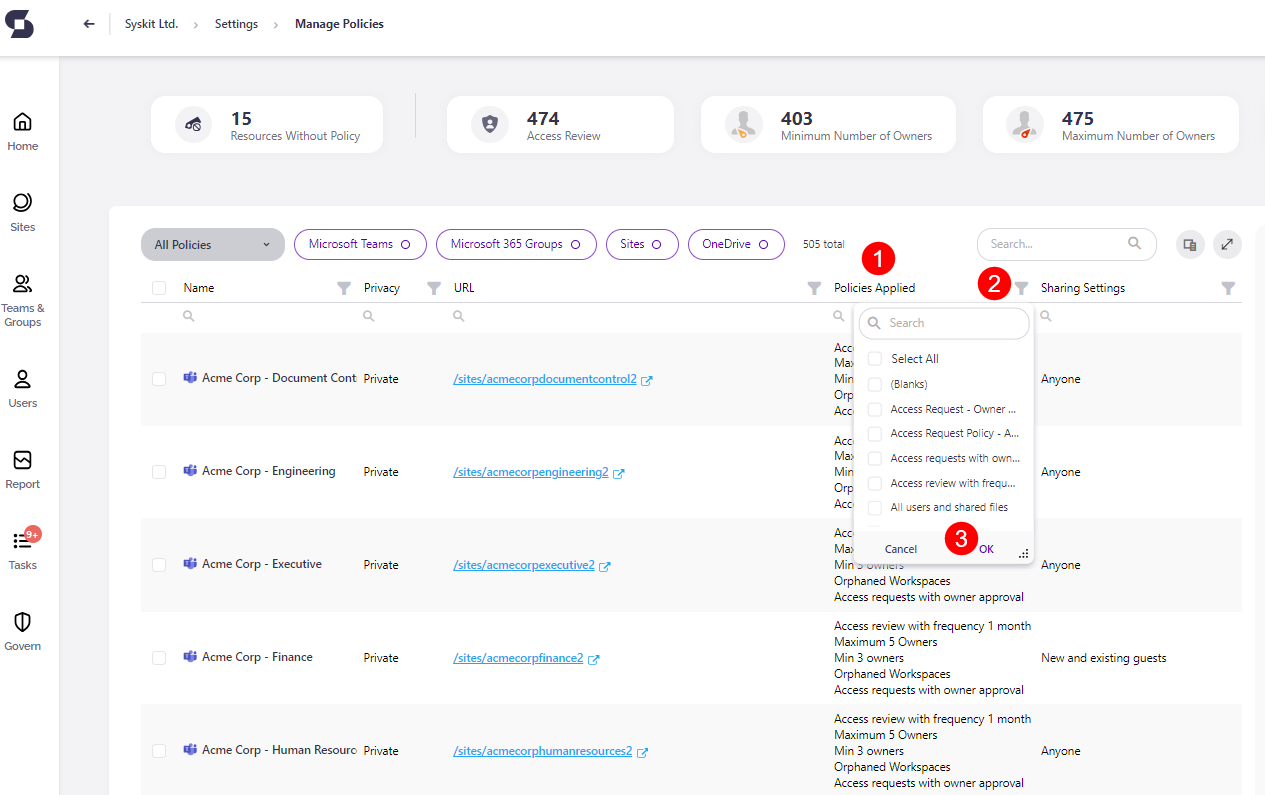Select the Acme Corp - Engineering row checkbox
Viewport: 1265px width, 795px height.
pos(159,471)
